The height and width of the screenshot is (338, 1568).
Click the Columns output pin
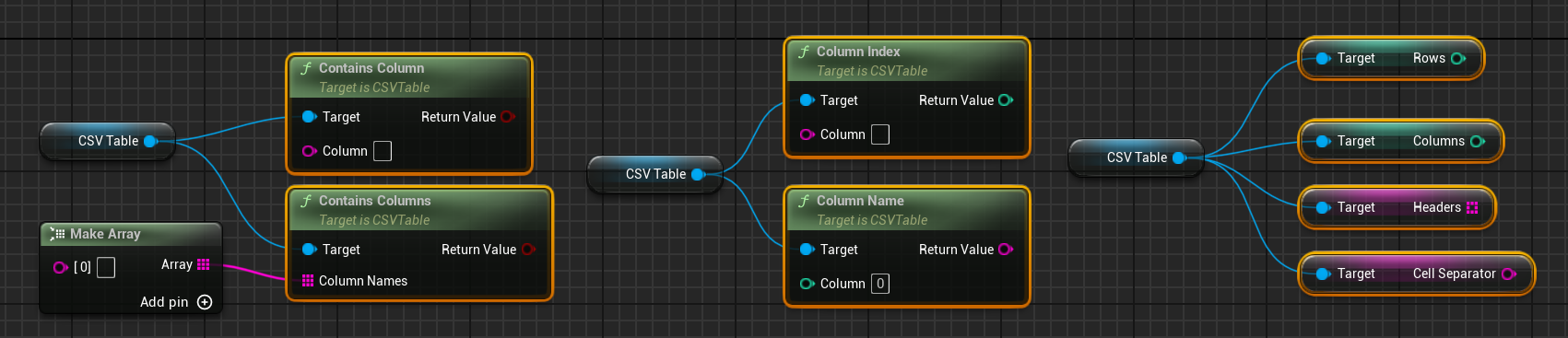click(x=1478, y=141)
